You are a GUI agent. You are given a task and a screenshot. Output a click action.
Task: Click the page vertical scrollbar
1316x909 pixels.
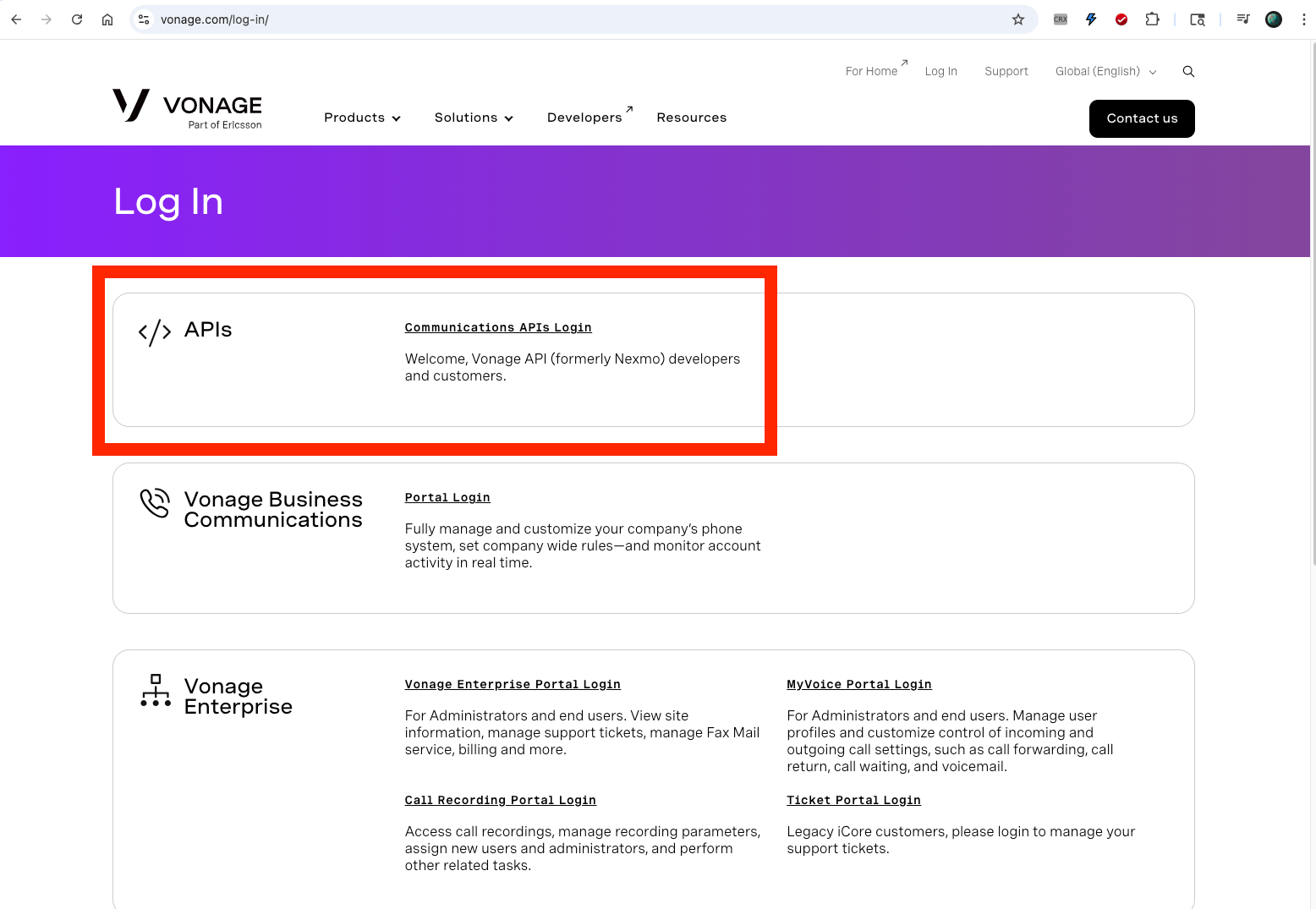click(x=1313, y=304)
